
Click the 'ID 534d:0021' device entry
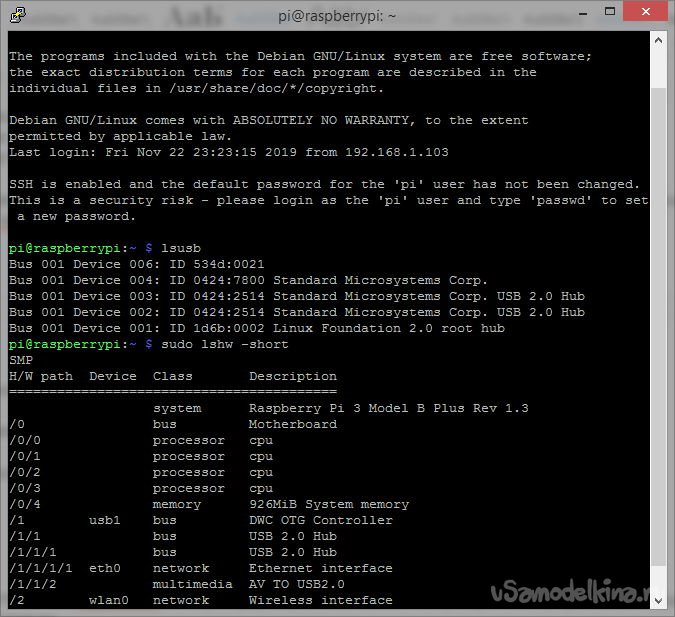pos(217,264)
